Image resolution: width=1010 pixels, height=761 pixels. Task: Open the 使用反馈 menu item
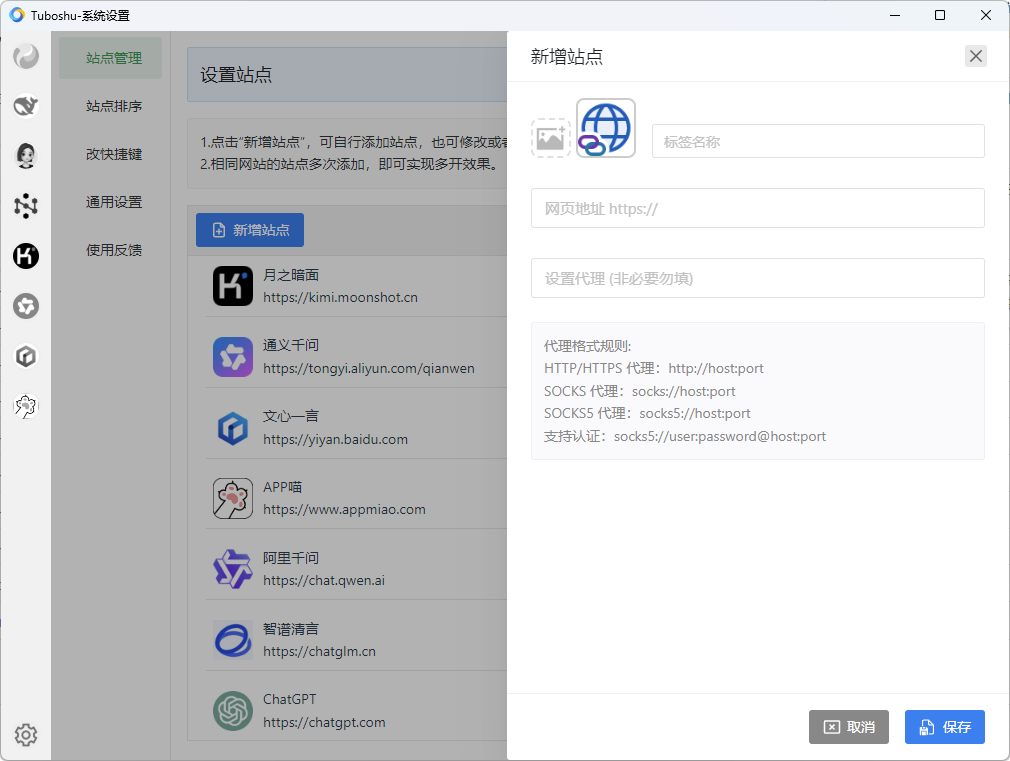click(x=114, y=250)
